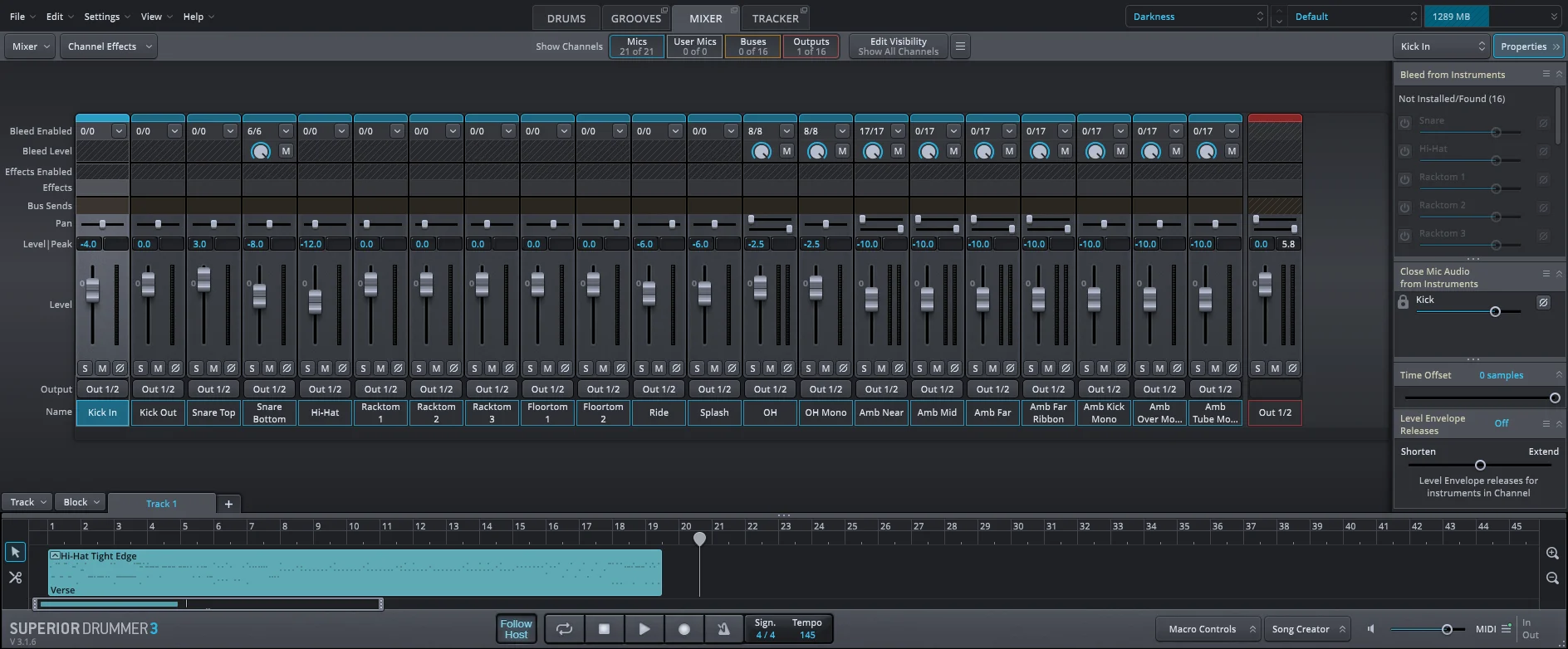Toggle the loop playback icon

[x=565, y=629]
